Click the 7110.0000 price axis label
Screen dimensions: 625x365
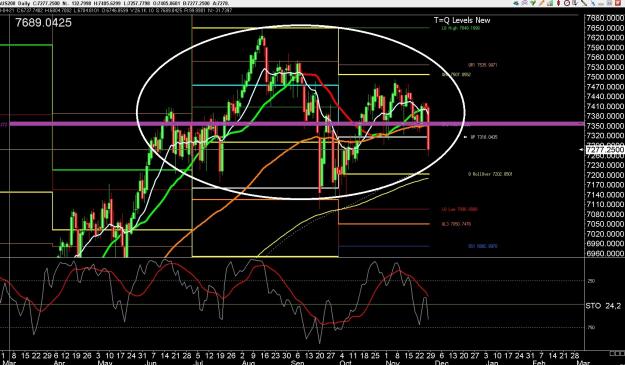[605, 204]
